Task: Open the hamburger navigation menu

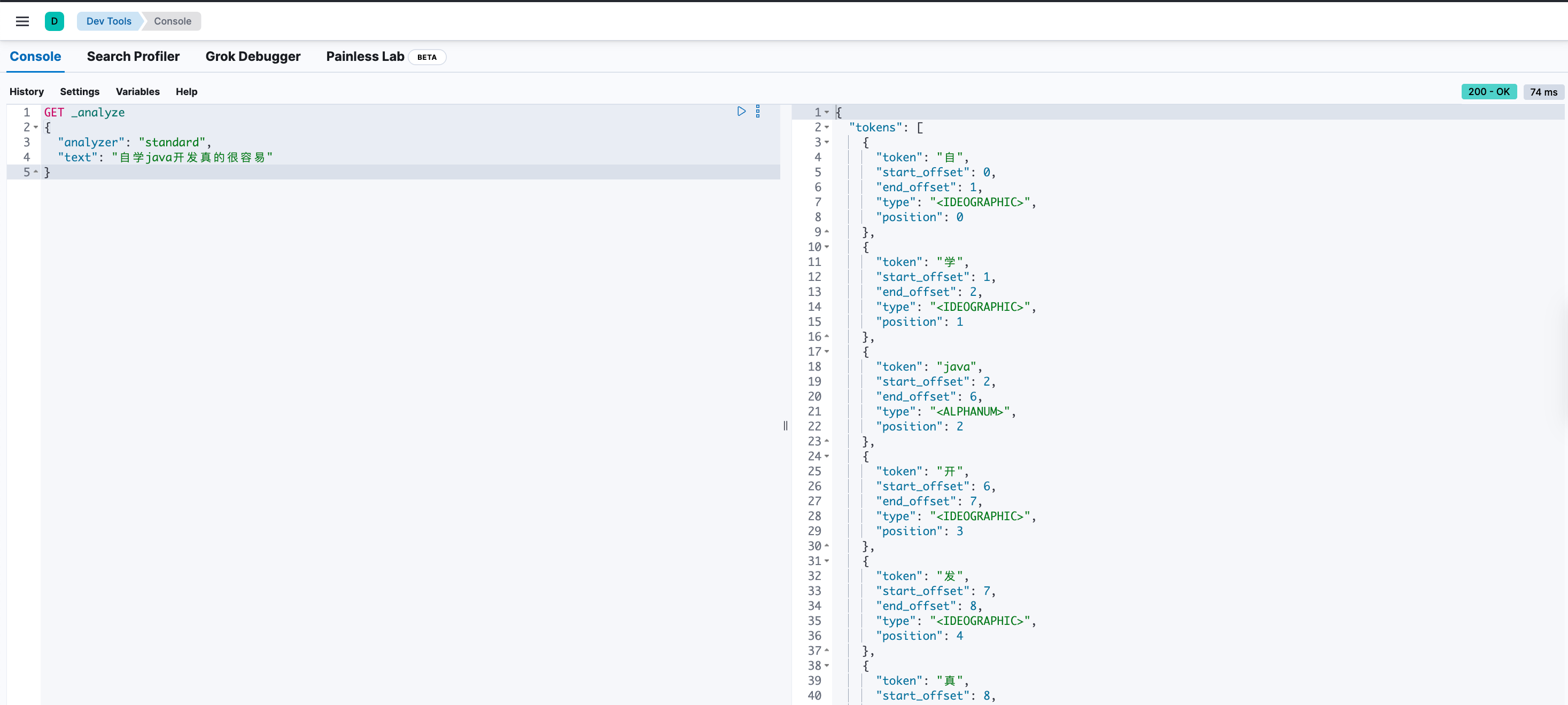Action: 22,21
